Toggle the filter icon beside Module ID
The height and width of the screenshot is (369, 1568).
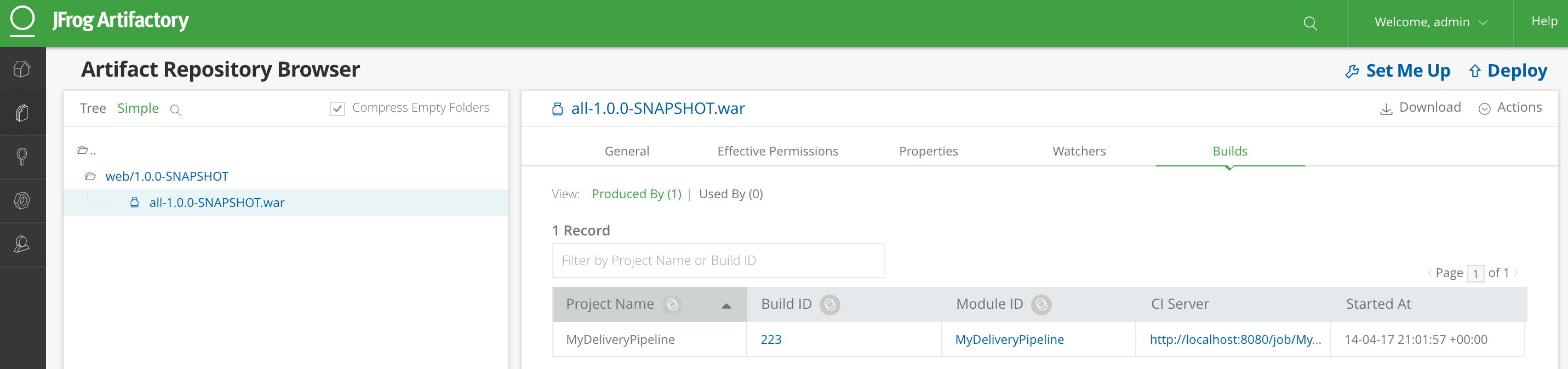[1041, 304]
